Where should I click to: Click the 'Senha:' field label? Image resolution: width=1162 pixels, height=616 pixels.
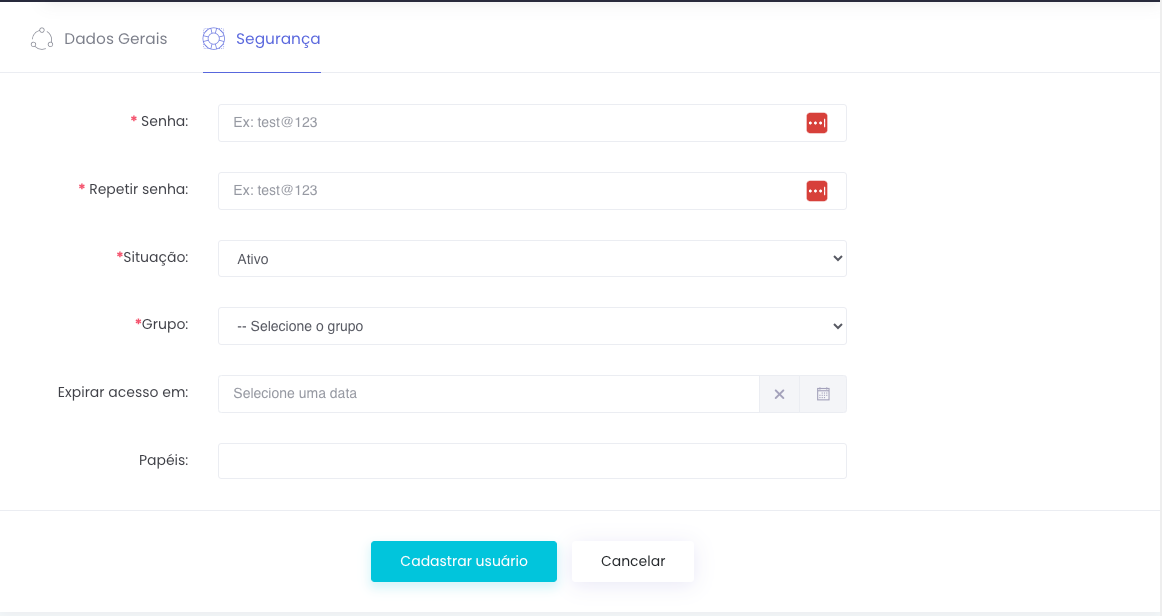click(164, 121)
